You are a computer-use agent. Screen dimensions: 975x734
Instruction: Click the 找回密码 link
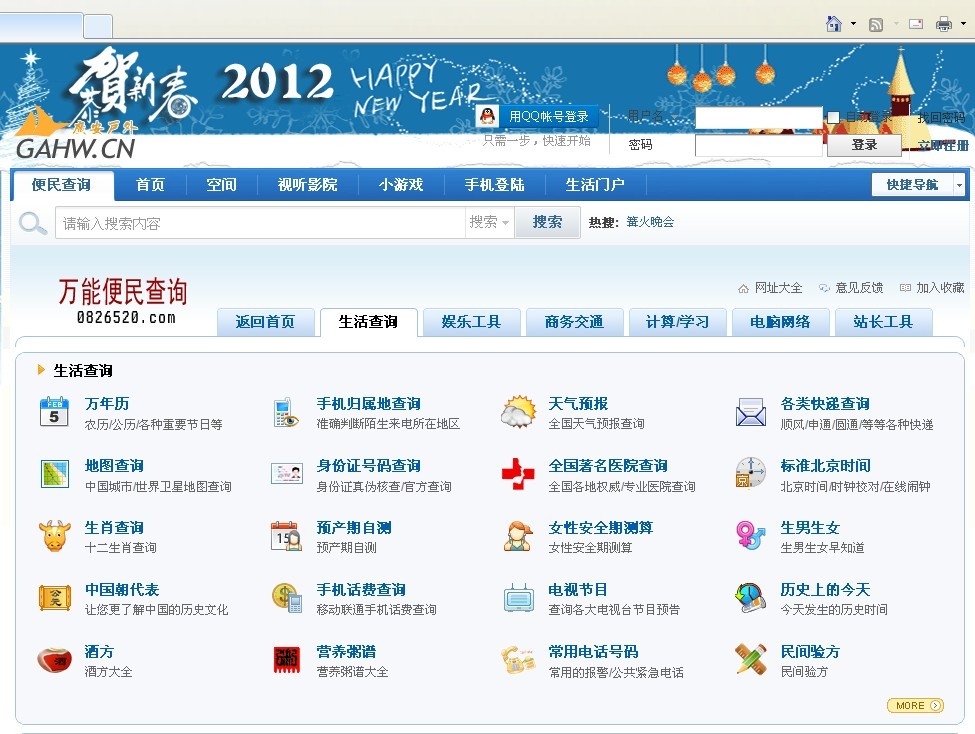[941, 117]
